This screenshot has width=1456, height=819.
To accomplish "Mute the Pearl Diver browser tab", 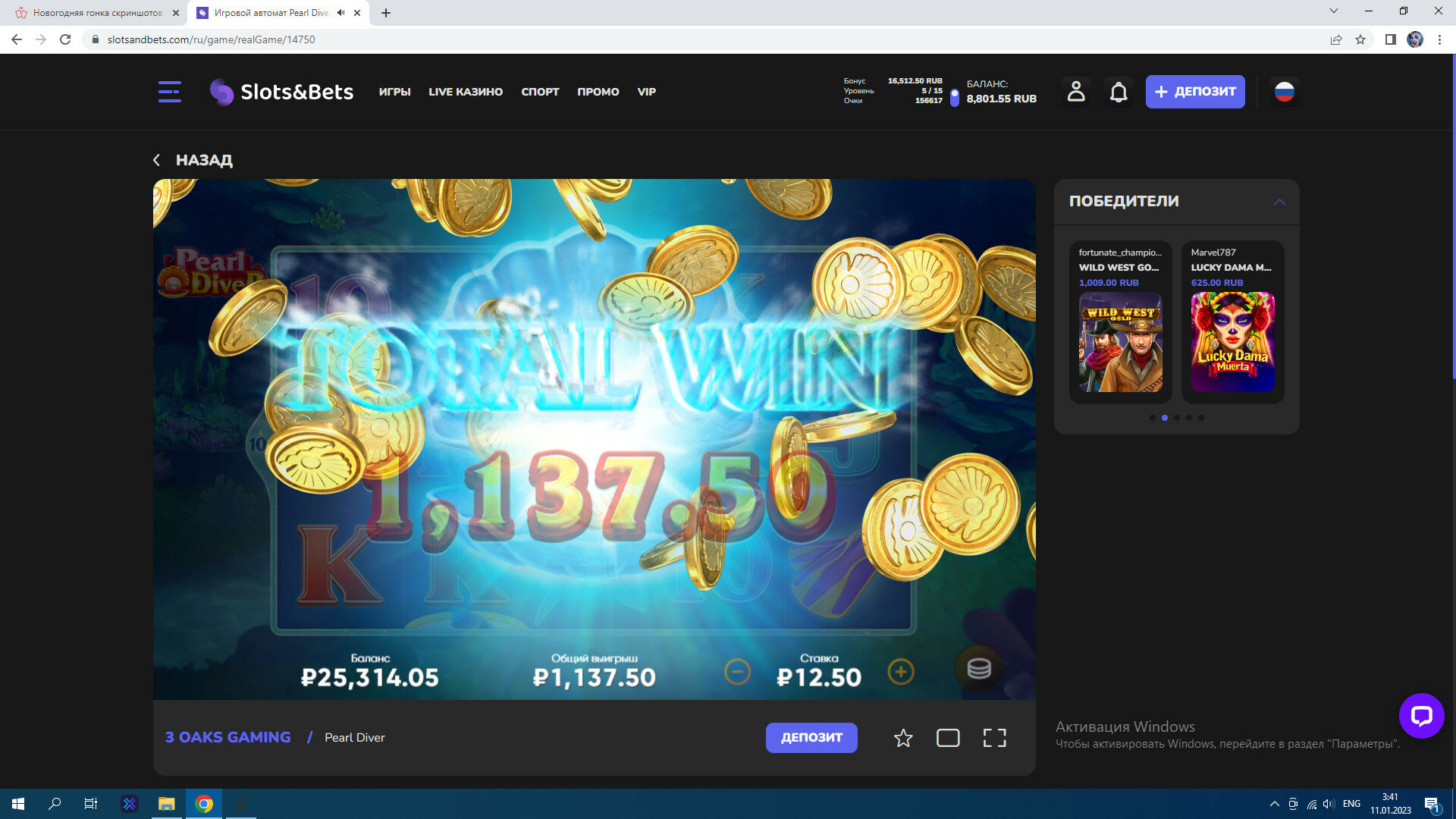I will coord(340,13).
